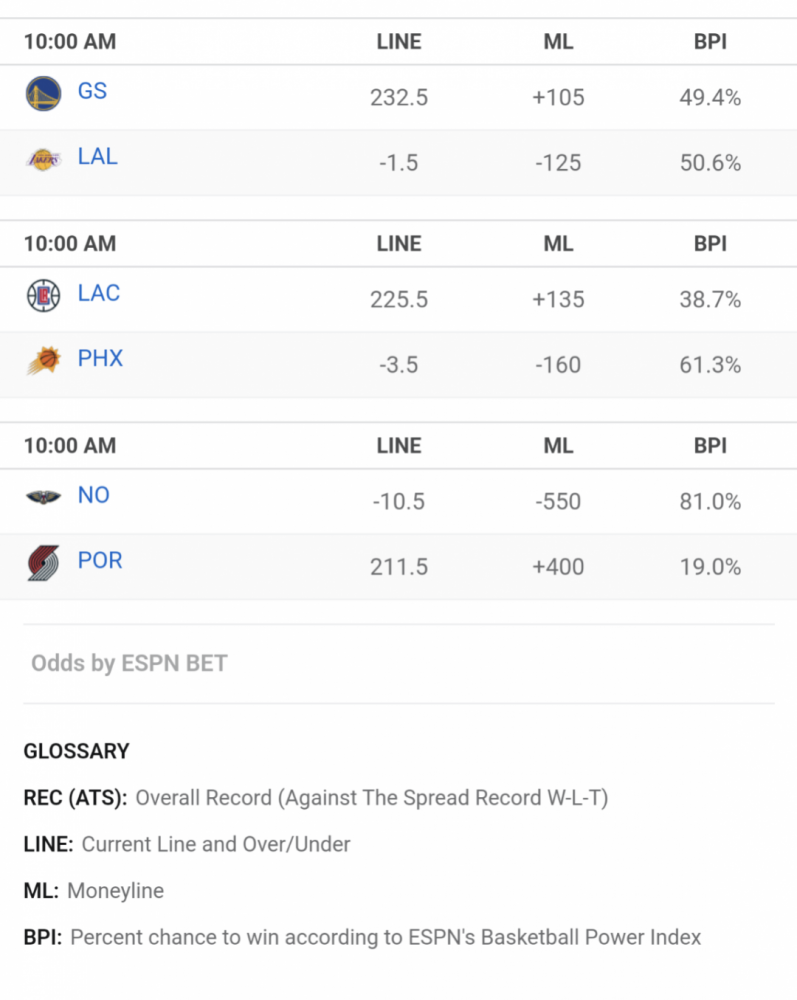
Task: Click the New Orleans Pelicans logo
Action: point(43,497)
